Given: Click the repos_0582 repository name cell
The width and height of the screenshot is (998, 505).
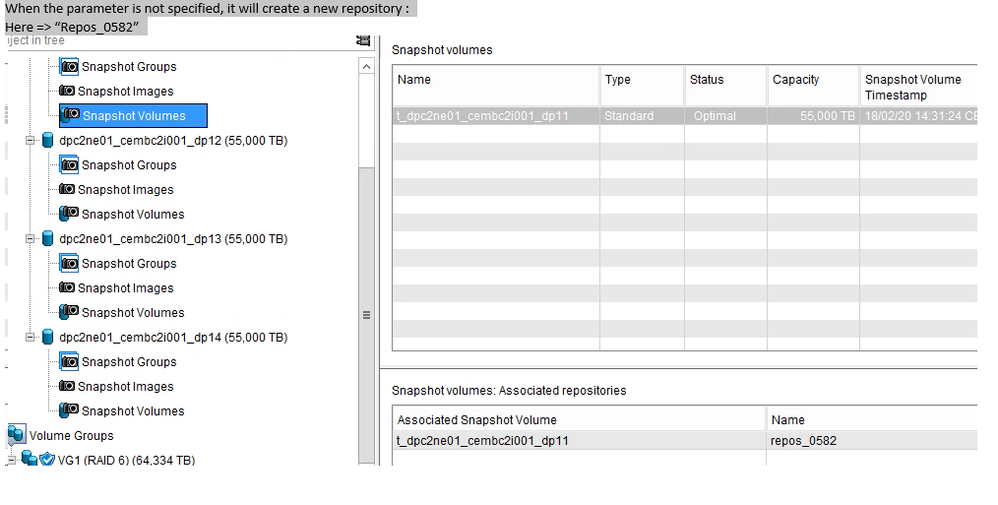Looking at the screenshot, I should pos(872,441).
